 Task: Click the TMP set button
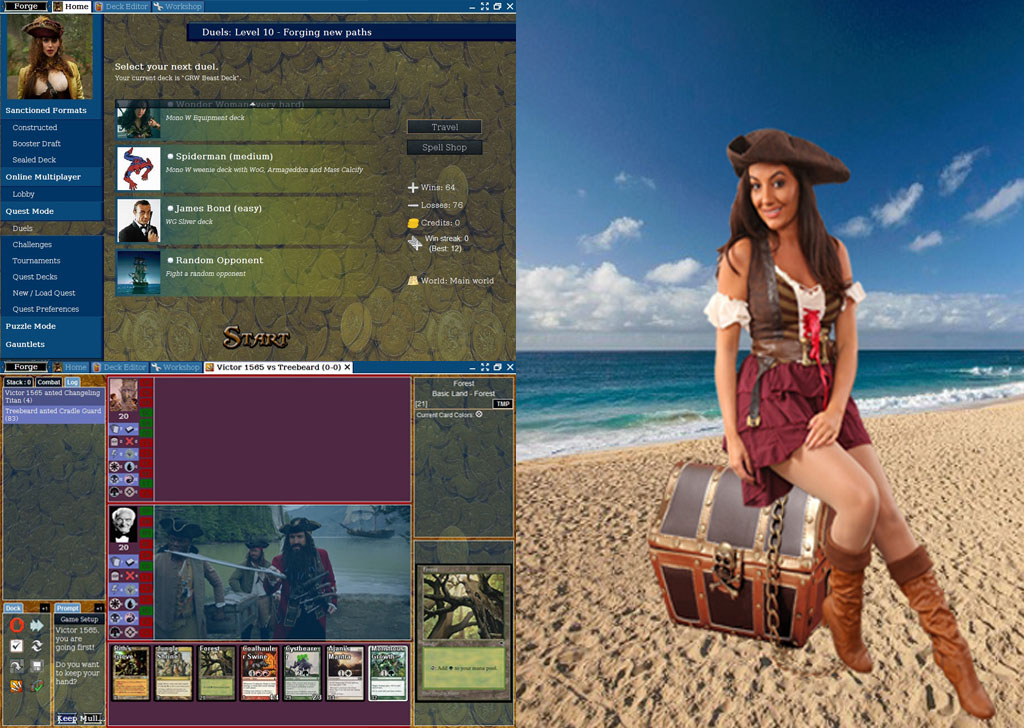pyautogui.click(x=503, y=404)
